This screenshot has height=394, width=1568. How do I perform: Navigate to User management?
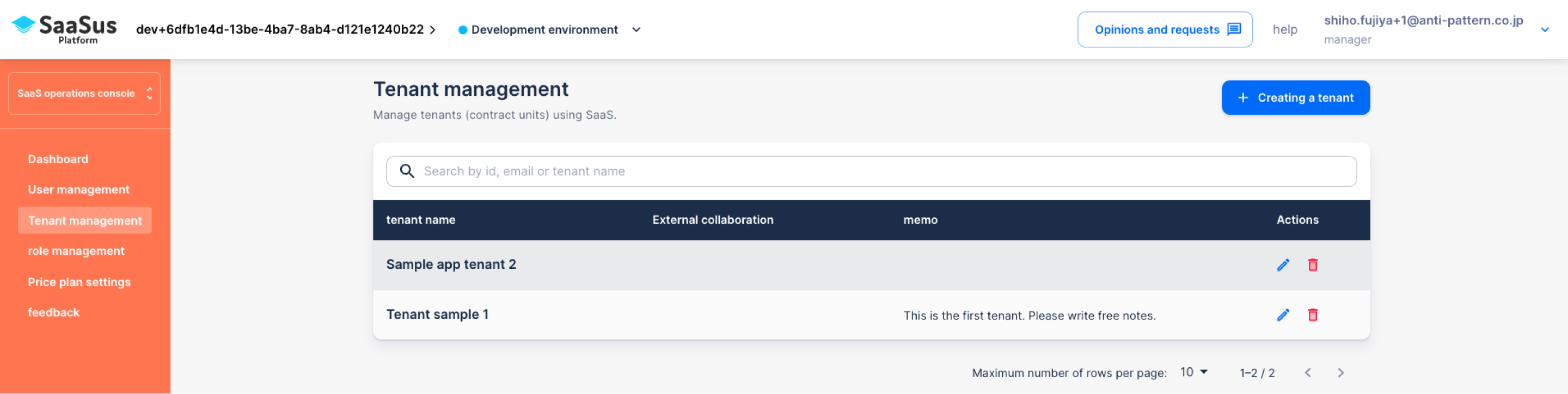click(78, 189)
